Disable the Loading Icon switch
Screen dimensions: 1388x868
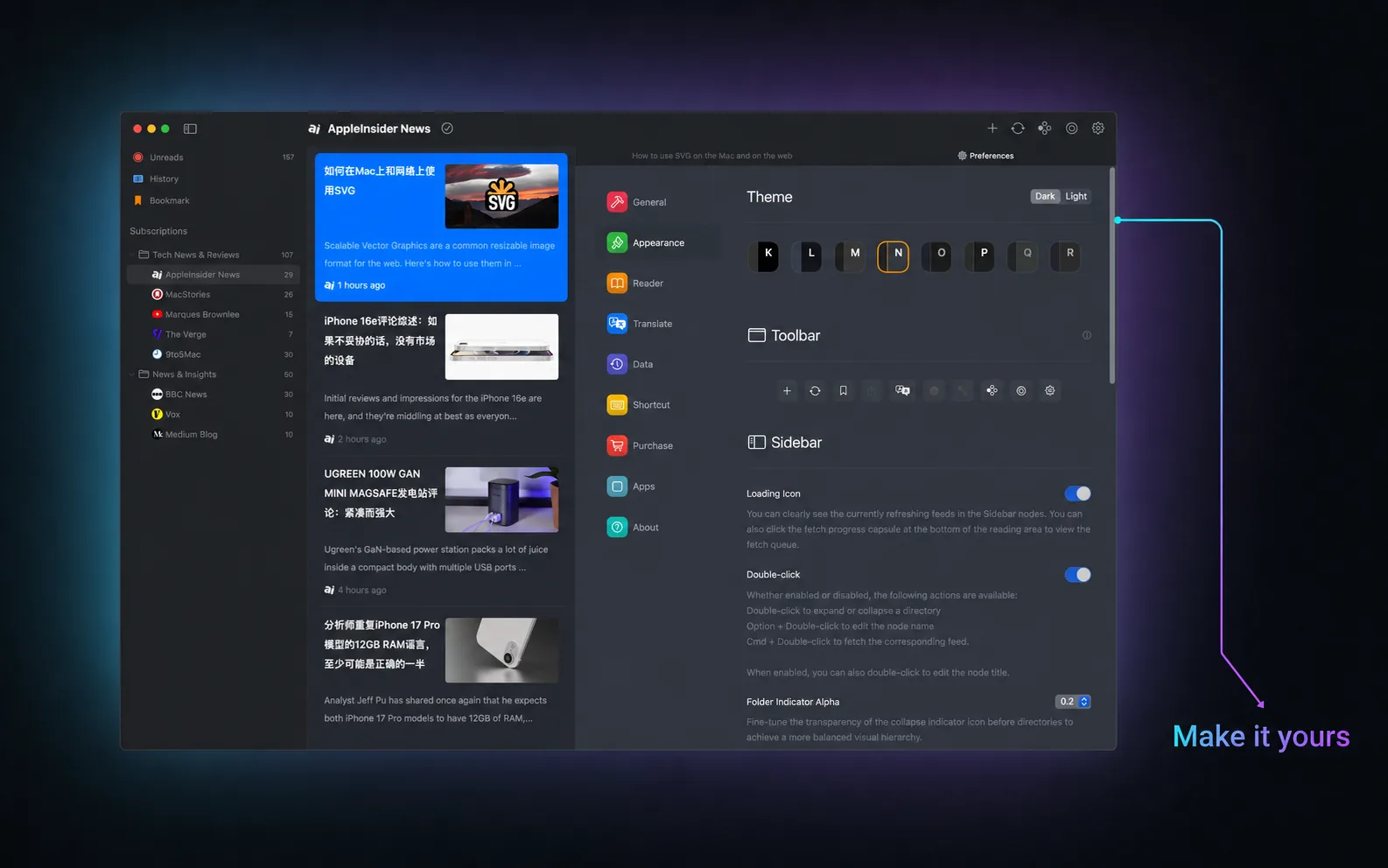pyautogui.click(x=1077, y=493)
